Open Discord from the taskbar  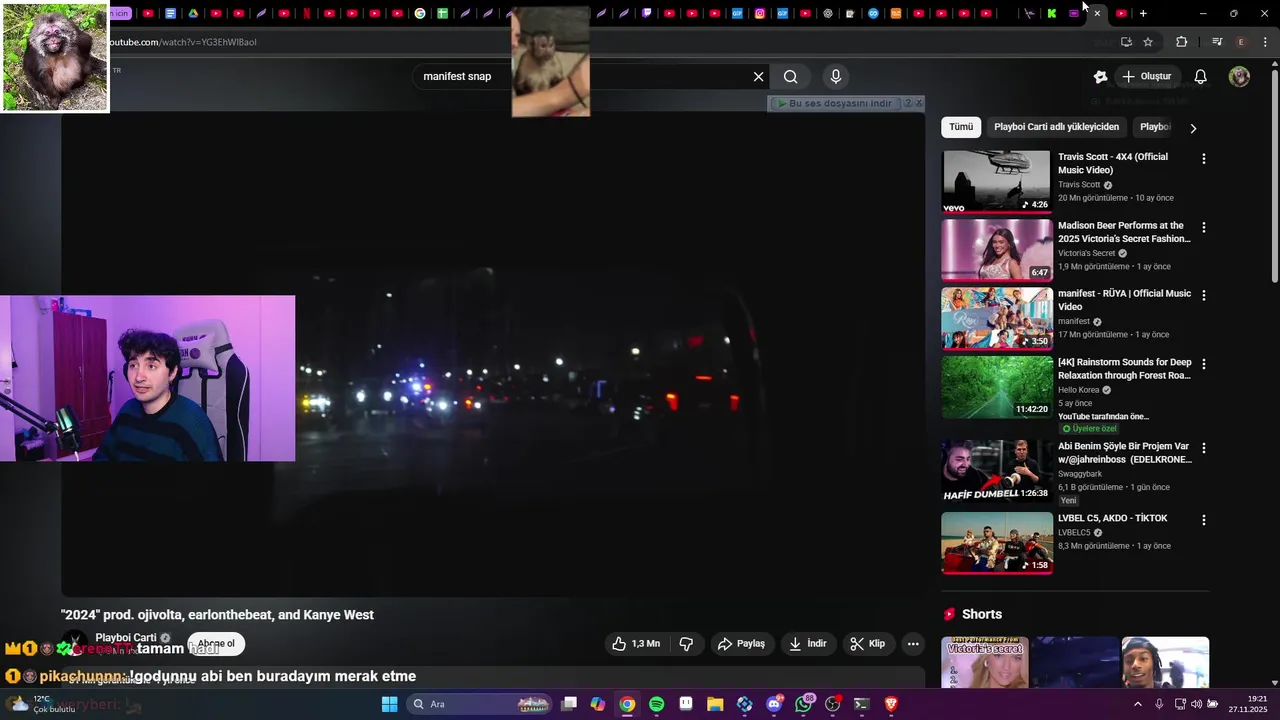[774, 704]
